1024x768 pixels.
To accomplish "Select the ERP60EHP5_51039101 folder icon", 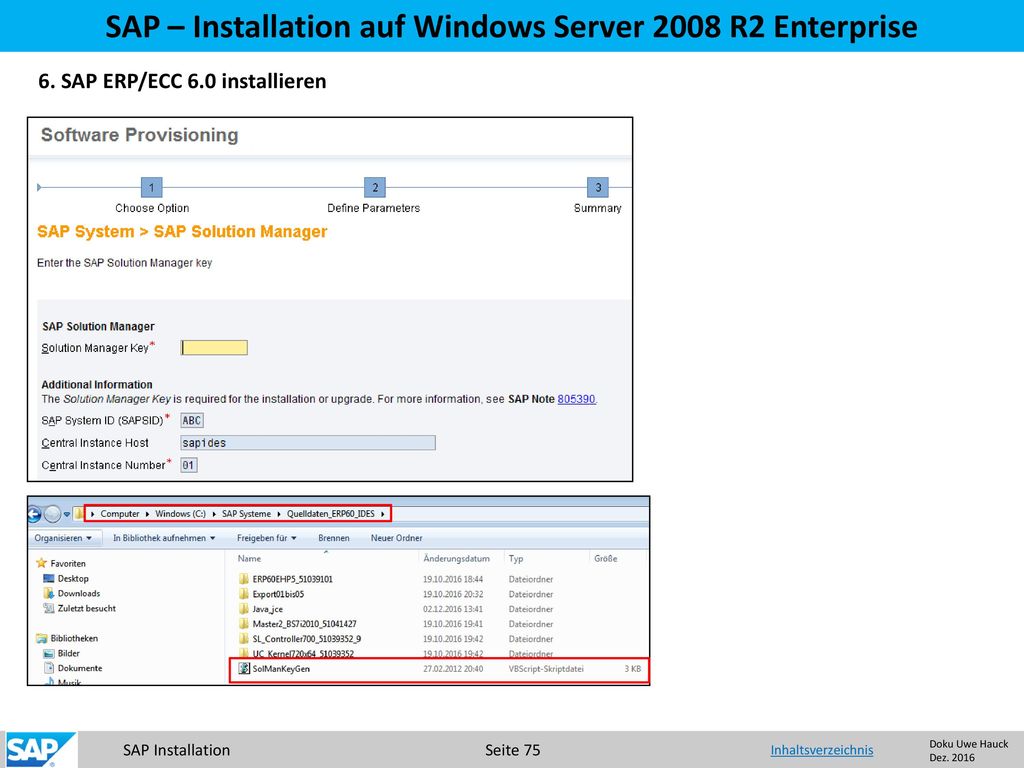I will click(x=244, y=579).
